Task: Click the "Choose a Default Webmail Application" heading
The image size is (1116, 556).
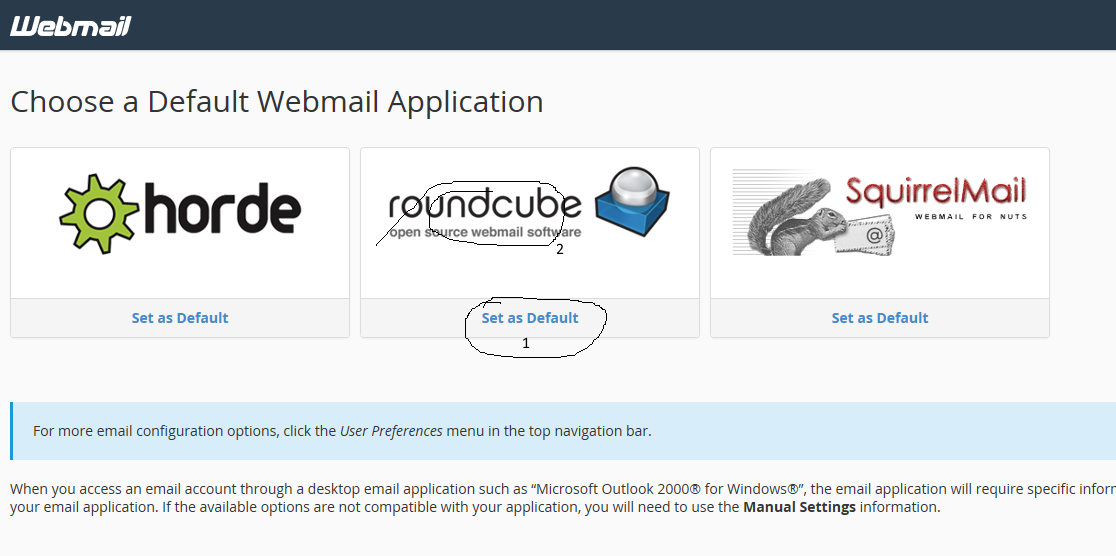Action: (277, 102)
